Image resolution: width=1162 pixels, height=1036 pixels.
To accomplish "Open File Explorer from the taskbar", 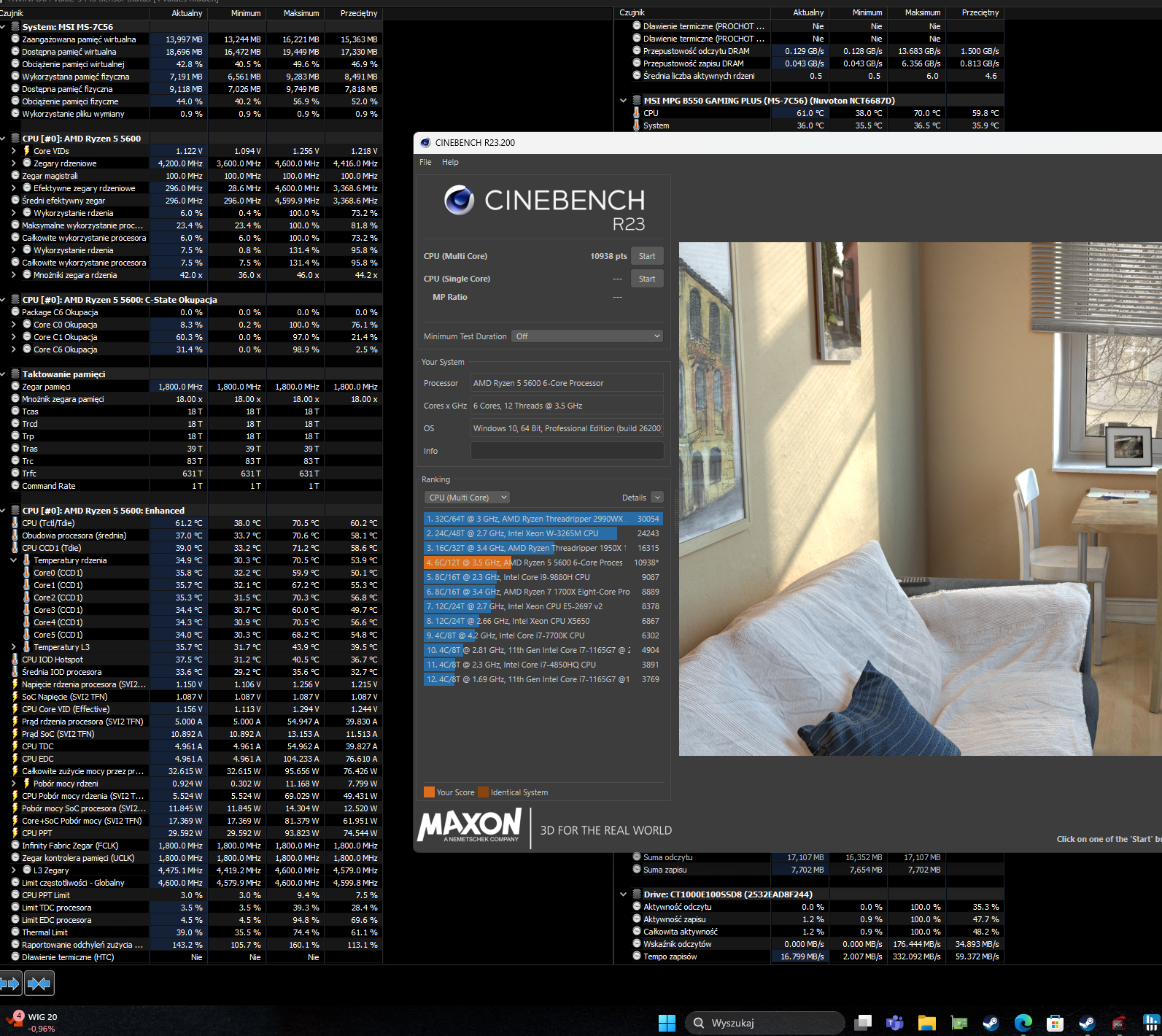I will [927, 1023].
